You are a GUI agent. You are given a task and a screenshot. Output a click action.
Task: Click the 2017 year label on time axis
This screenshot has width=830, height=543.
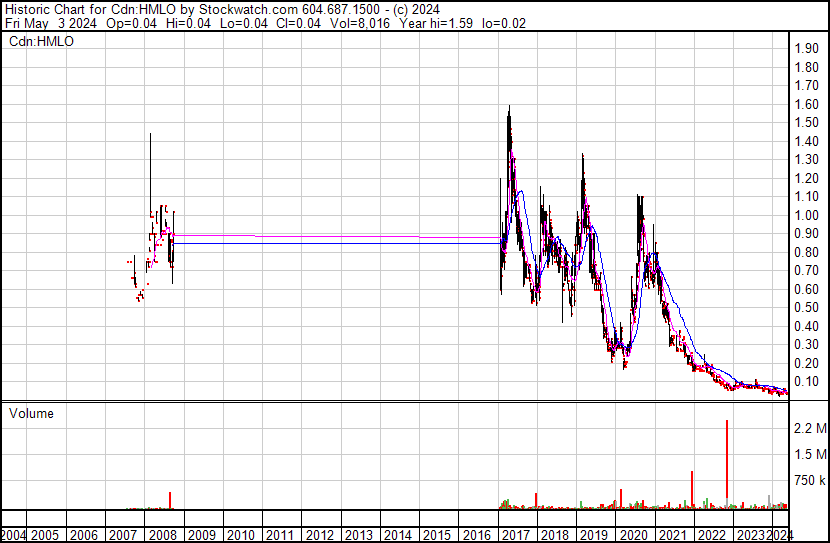click(516, 535)
